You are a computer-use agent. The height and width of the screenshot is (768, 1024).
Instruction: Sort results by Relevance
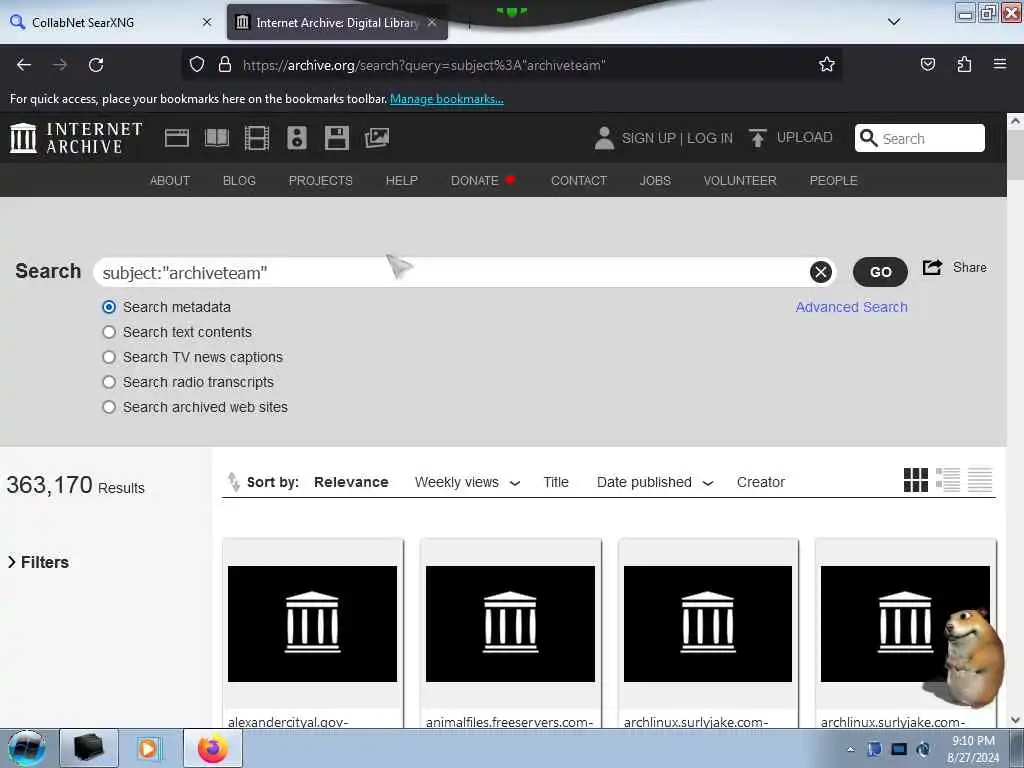(351, 482)
